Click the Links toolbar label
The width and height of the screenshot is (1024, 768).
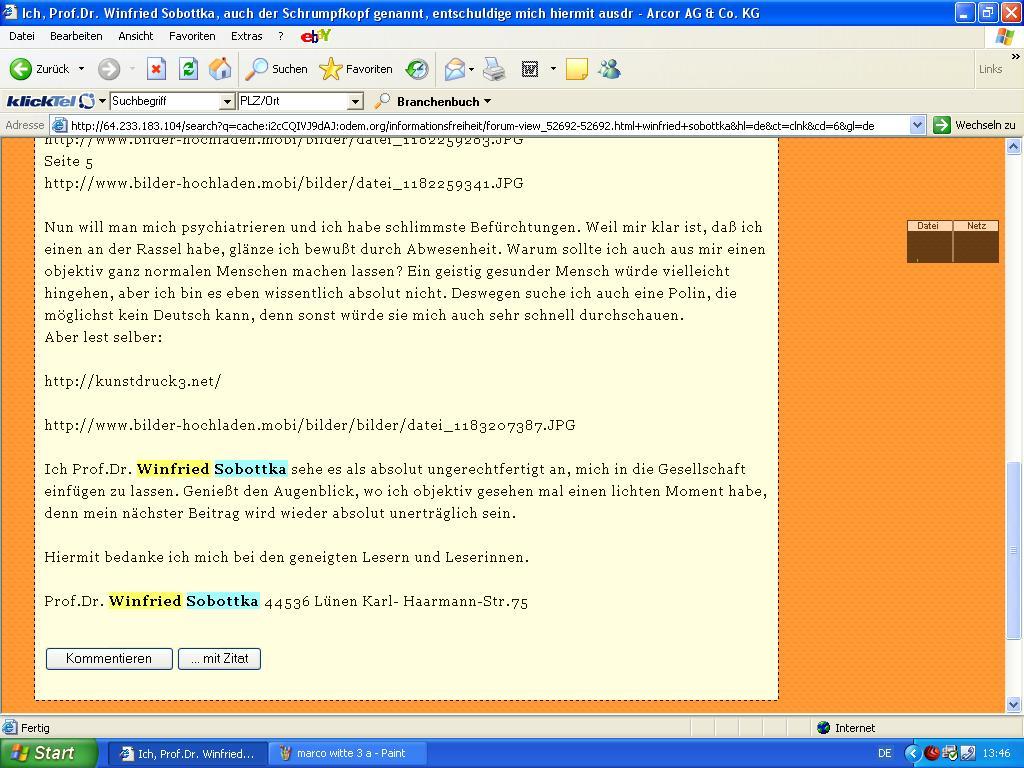click(990, 69)
